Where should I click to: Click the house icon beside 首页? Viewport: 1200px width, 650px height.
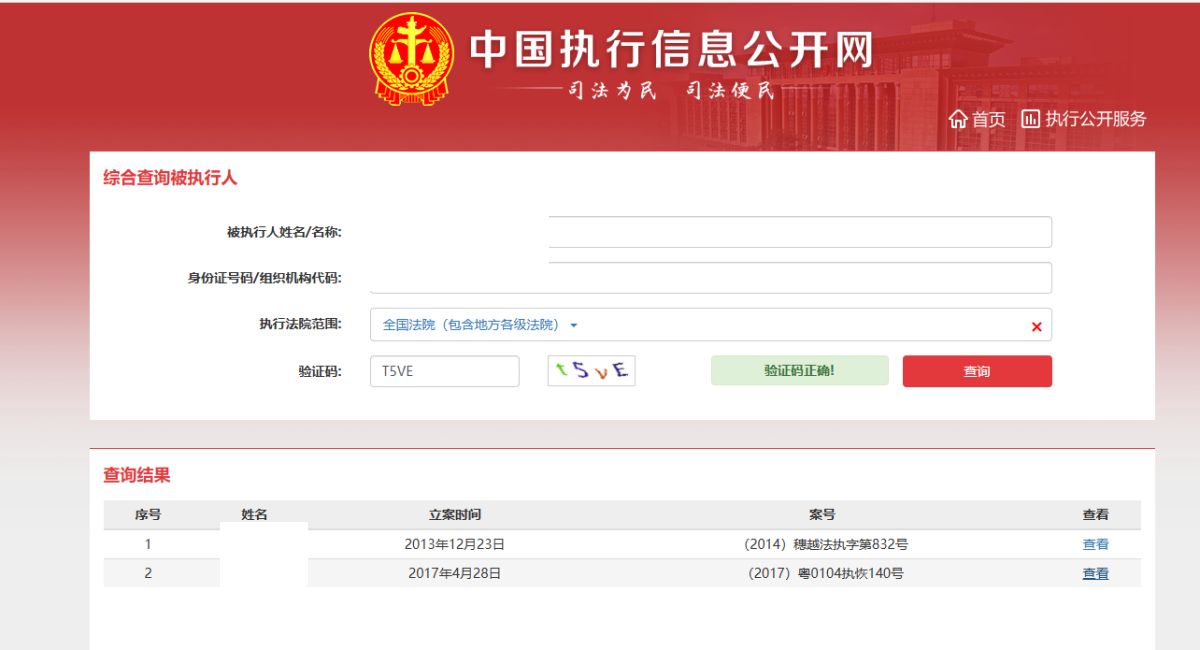[x=958, y=119]
